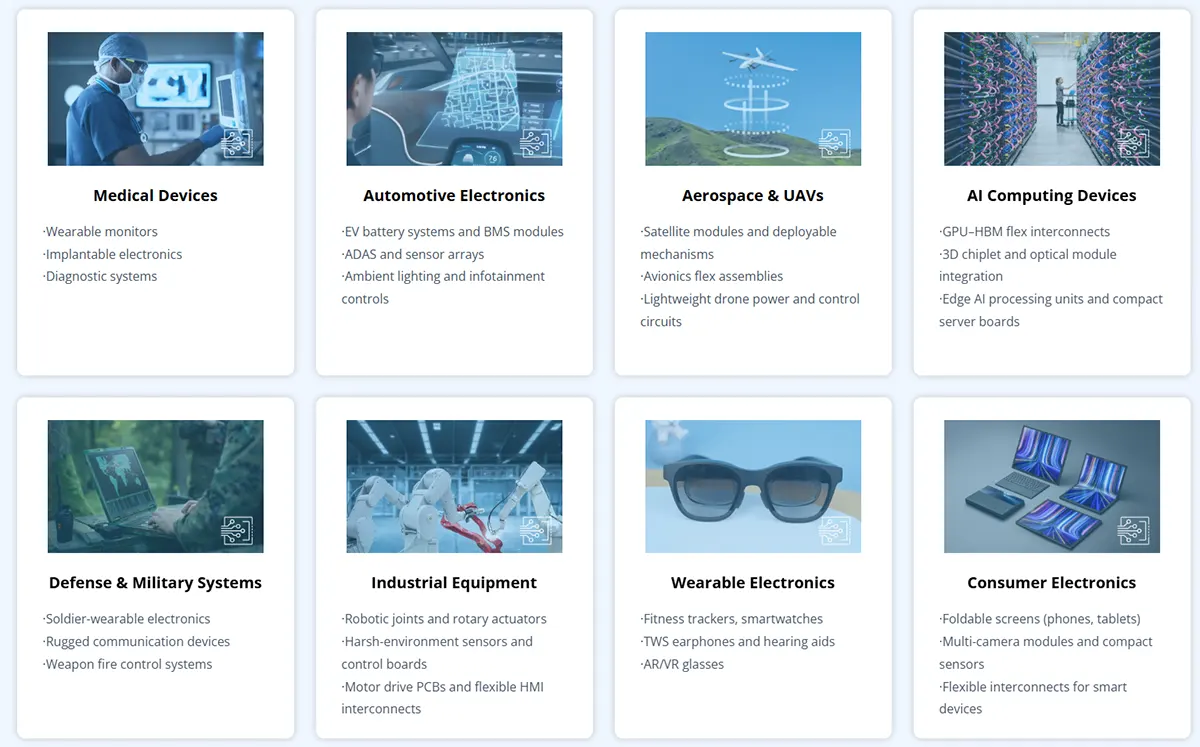The width and height of the screenshot is (1200, 747).
Task: Click the circuit logo icon on AI Computing image
Action: [1134, 144]
